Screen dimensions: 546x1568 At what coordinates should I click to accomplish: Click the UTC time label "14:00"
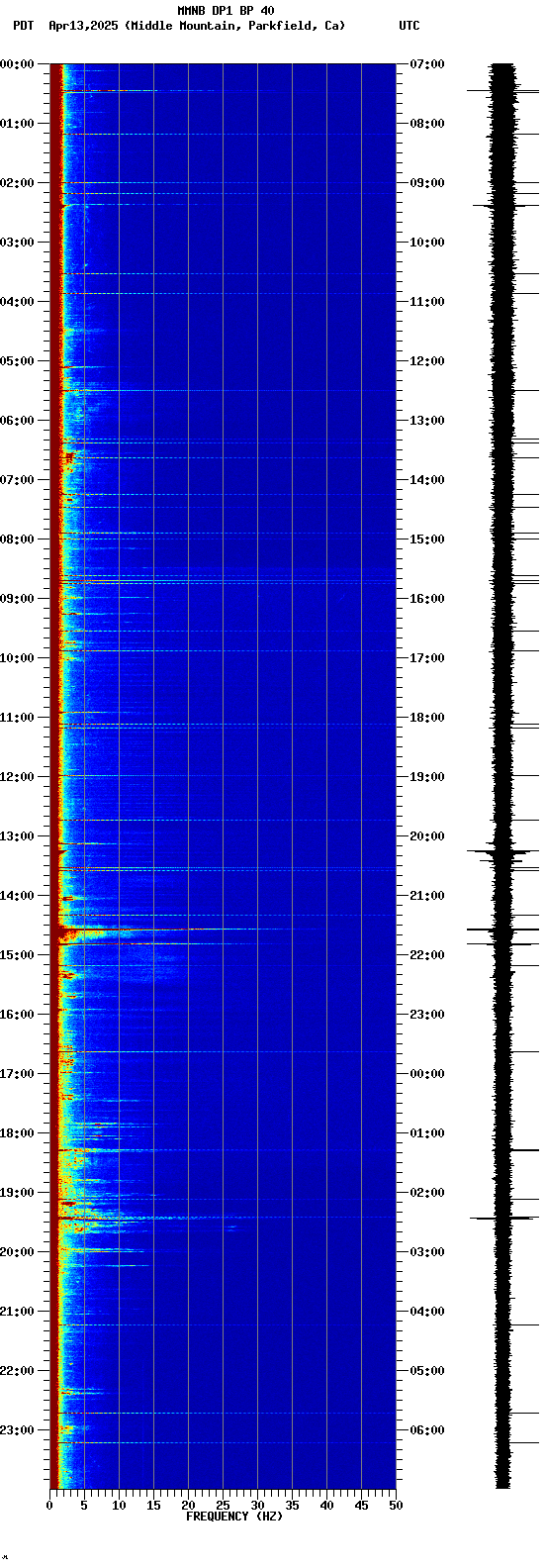click(x=427, y=480)
